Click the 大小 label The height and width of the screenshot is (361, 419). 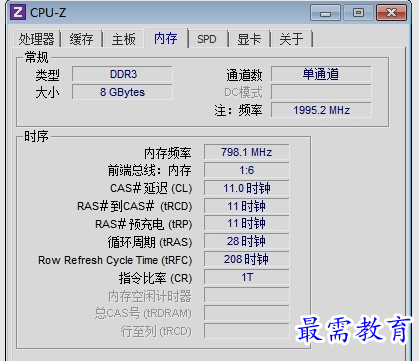(x=47, y=92)
